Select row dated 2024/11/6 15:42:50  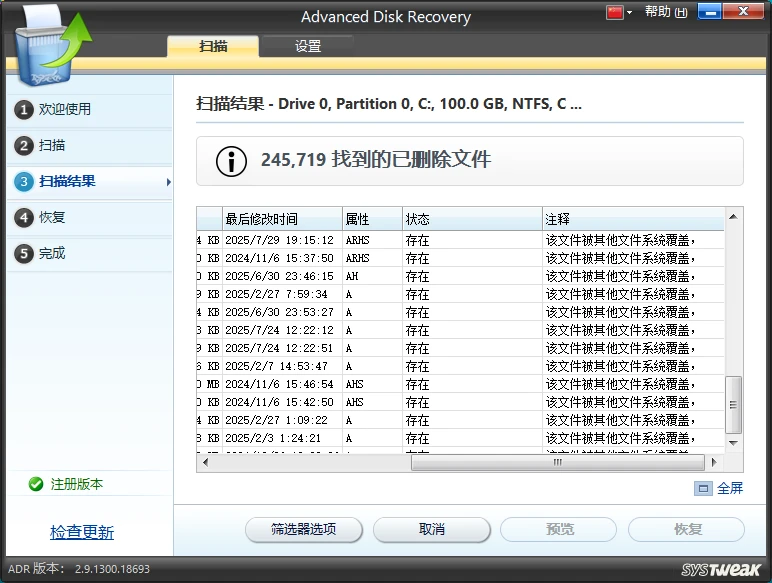click(x=460, y=402)
